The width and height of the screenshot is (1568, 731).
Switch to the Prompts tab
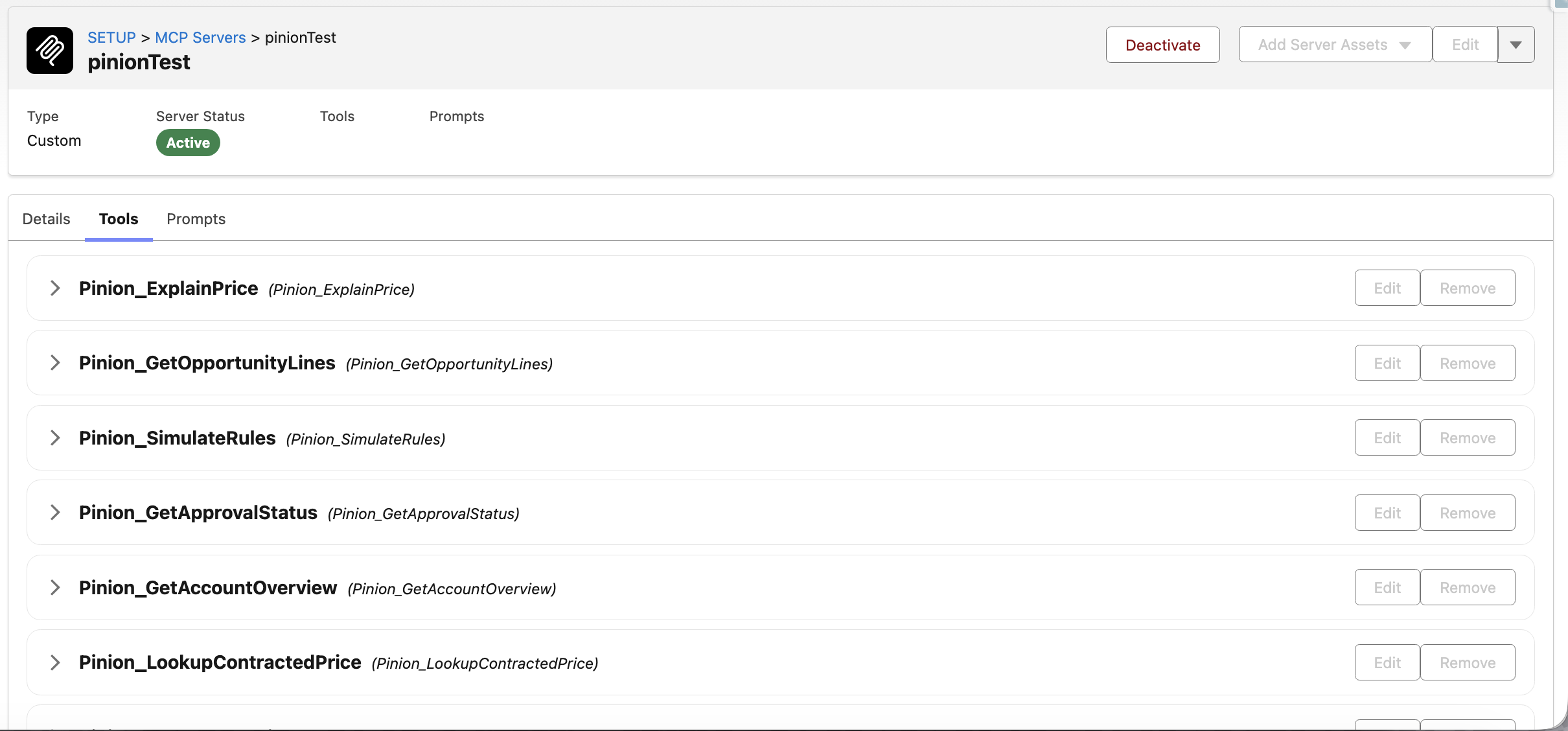pos(196,219)
